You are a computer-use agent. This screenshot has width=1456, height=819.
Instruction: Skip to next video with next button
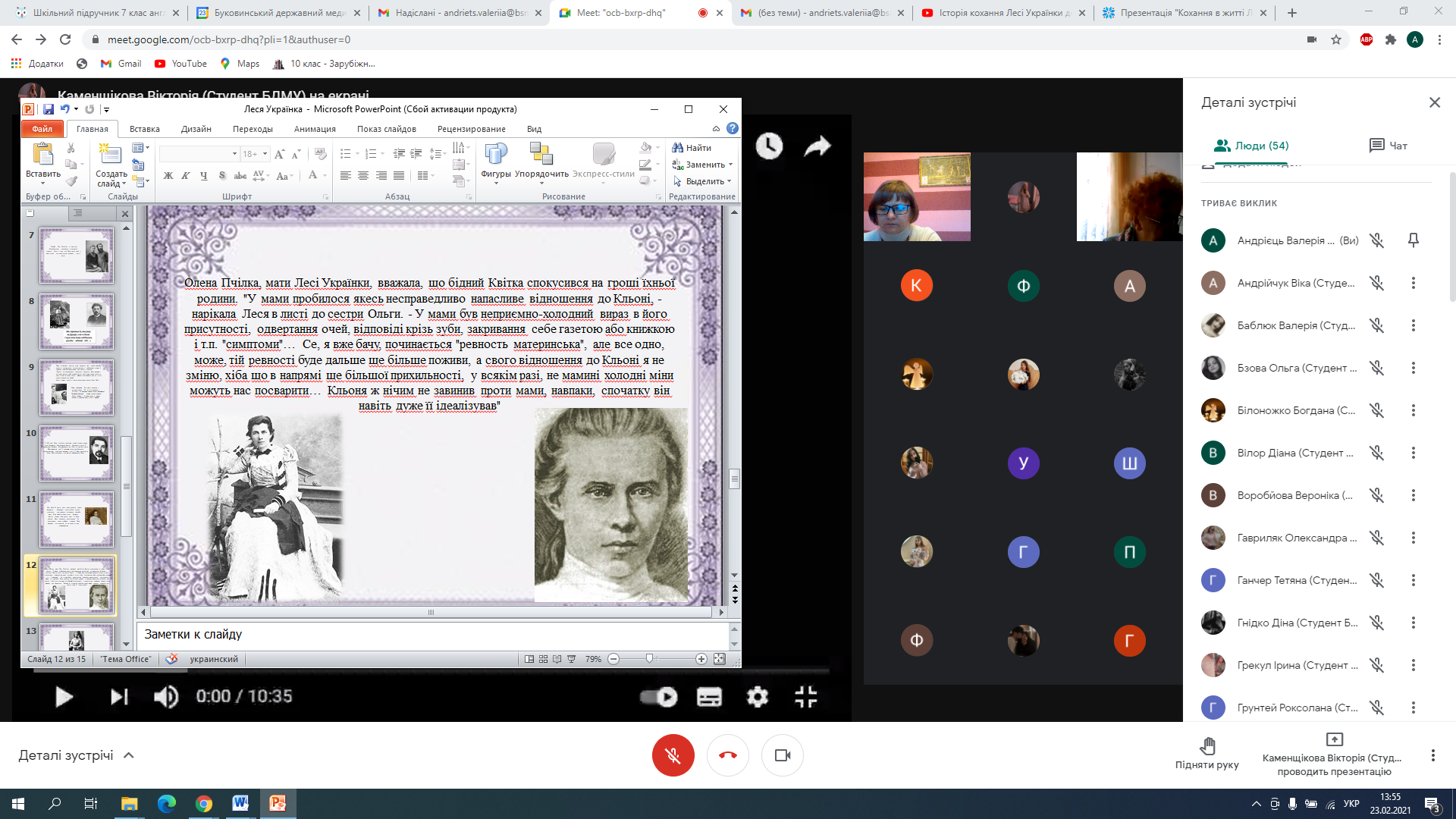pos(119,696)
